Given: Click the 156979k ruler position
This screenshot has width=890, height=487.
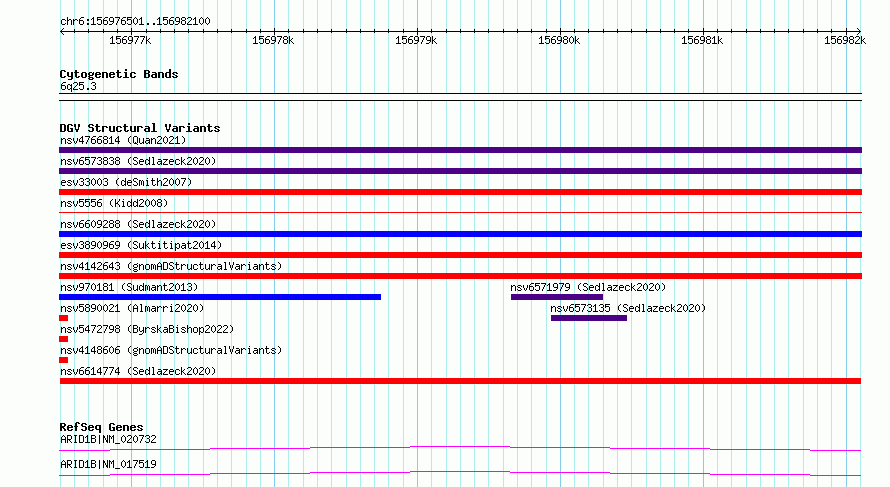Looking at the screenshot, I should click(x=416, y=40).
